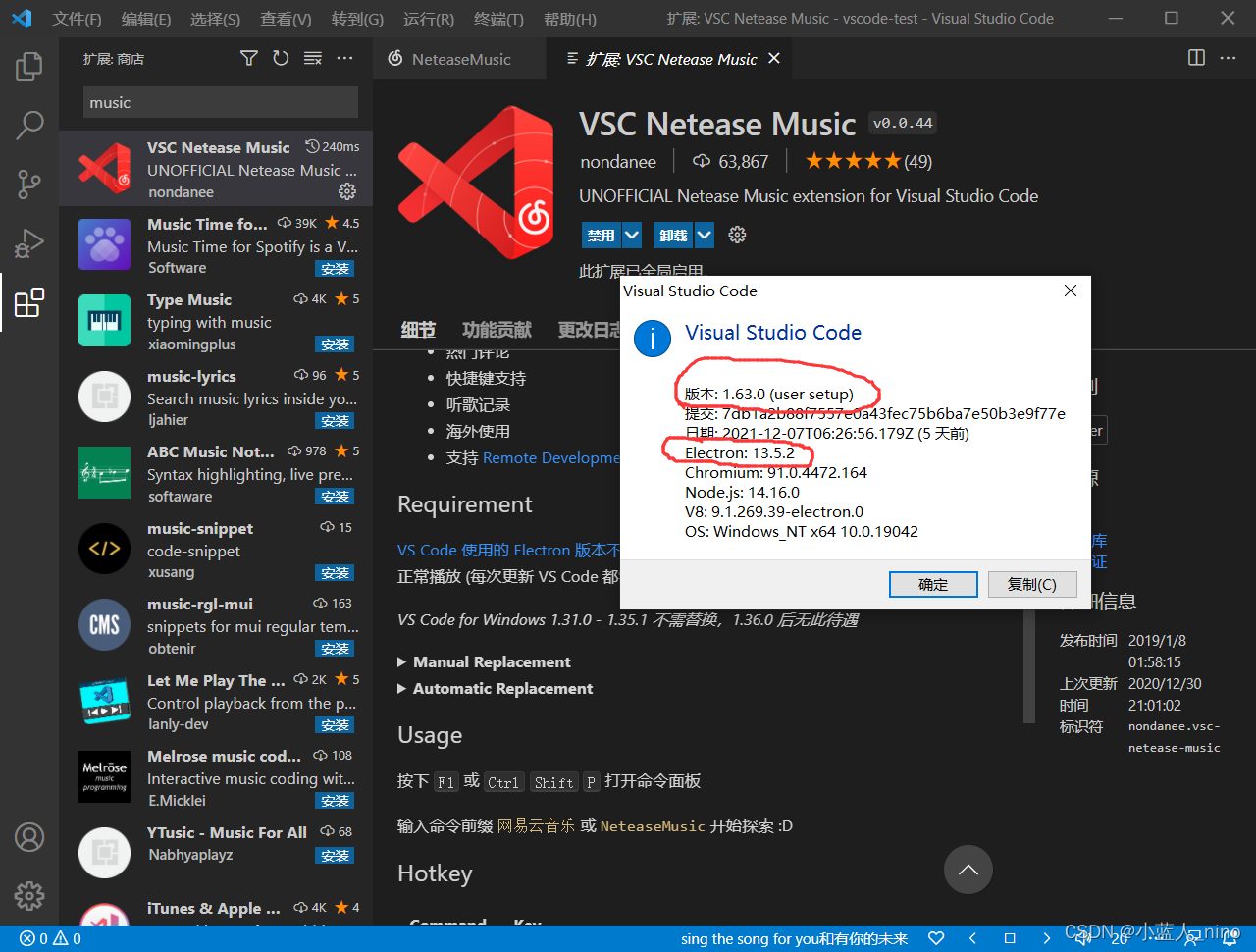The width and height of the screenshot is (1256, 952).
Task: Open the VS Code 使用的 Electron link
Action: (509, 550)
